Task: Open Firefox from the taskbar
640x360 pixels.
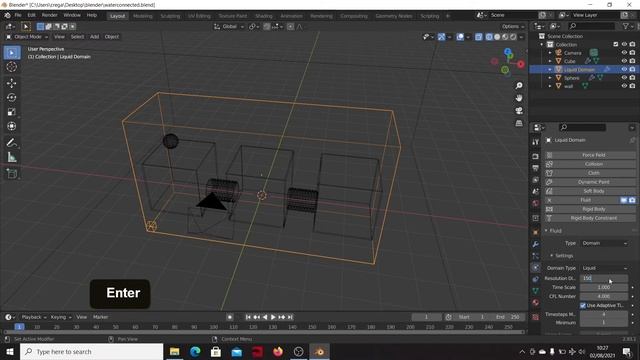Action: pyautogui.click(x=278, y=351)
